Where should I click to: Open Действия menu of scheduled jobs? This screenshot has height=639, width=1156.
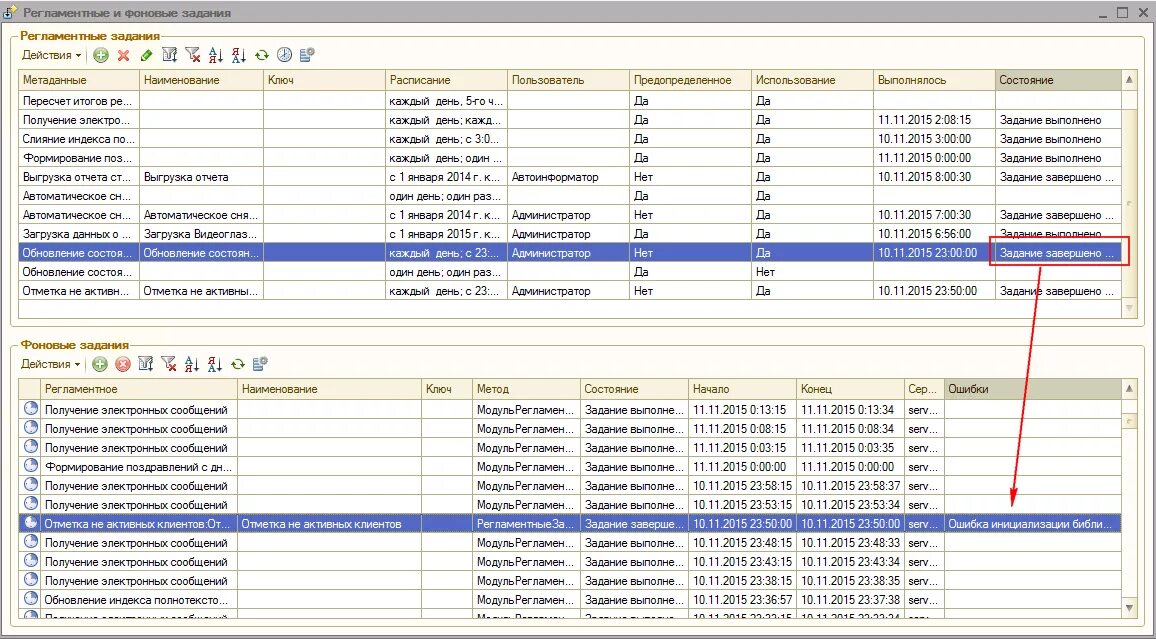(51, 55)
